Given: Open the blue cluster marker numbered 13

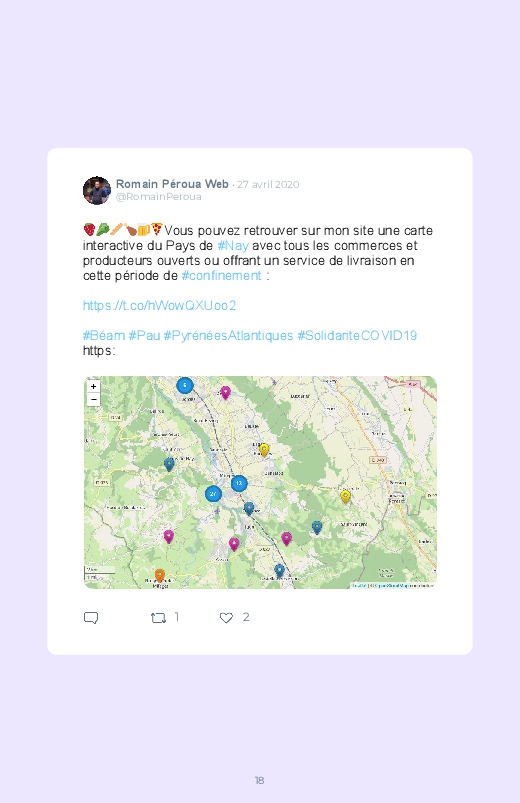Looking at the screenshot, I should coord(239,483).
